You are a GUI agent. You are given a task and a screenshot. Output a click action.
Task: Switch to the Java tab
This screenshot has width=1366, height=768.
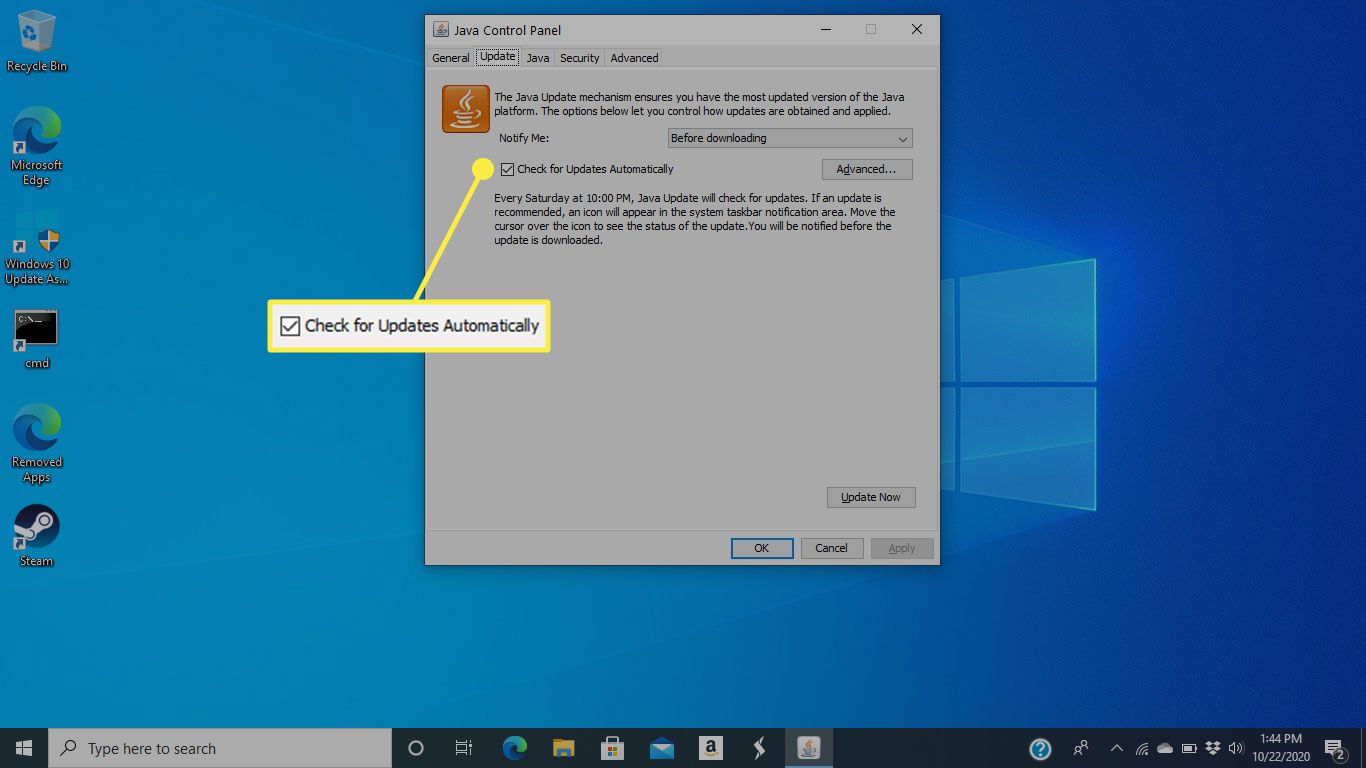coord(538,58)
